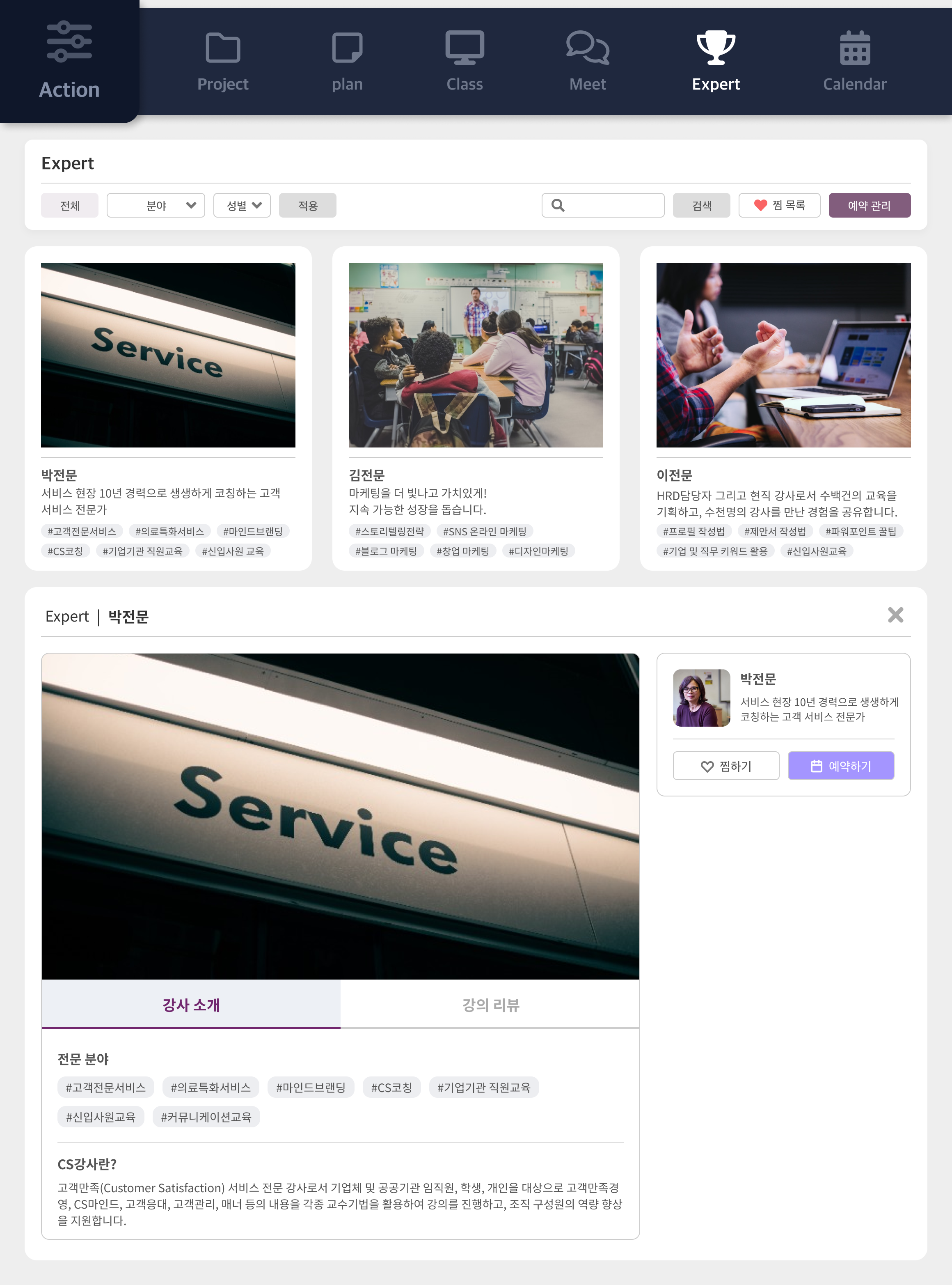Screen dimensions: 952x1285
Task: Open the Action sliders menu icon
Action: point(69,41)
